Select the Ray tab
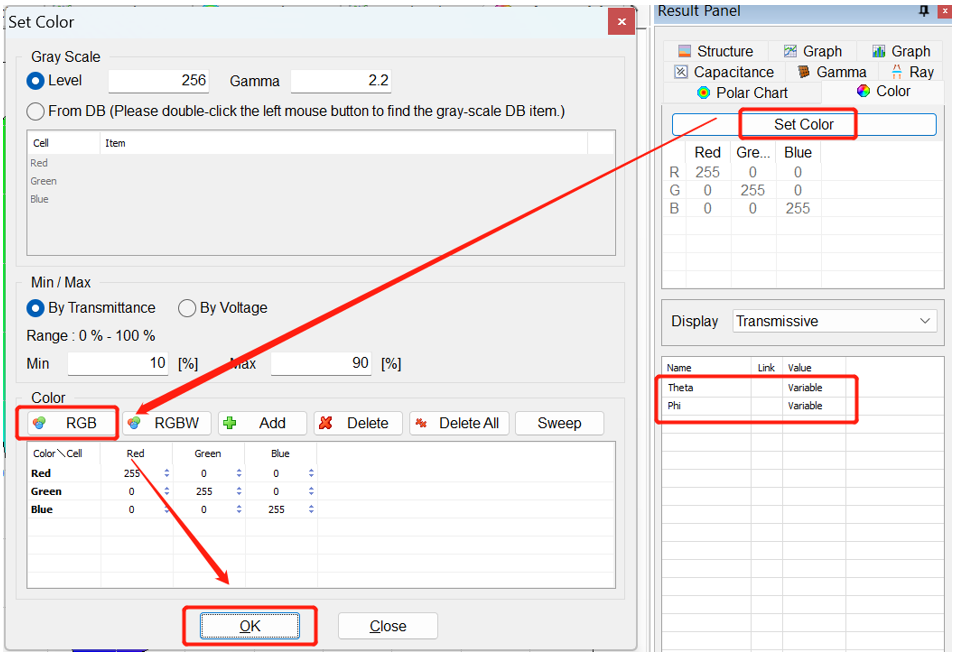 [x=911, y=72]
